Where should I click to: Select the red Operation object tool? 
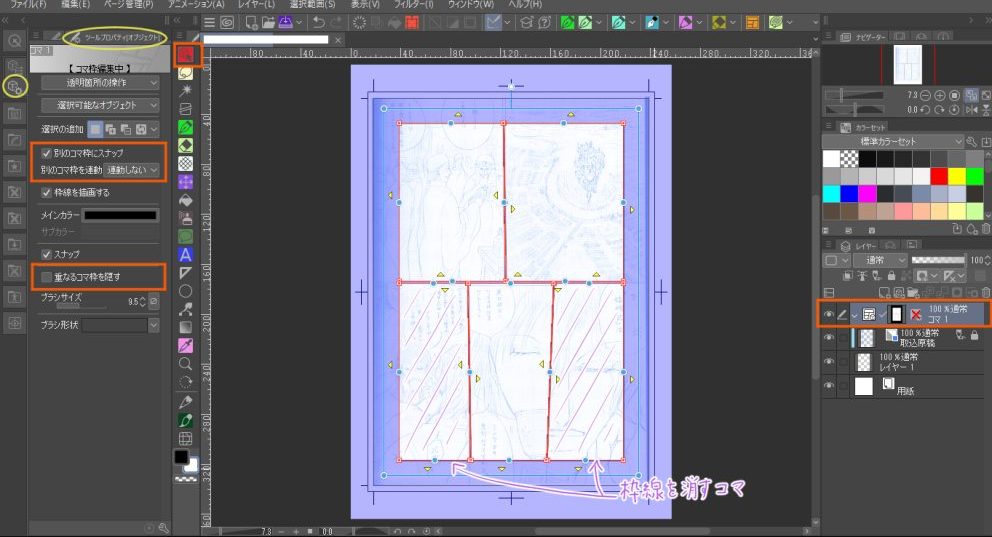pos(185,54)
